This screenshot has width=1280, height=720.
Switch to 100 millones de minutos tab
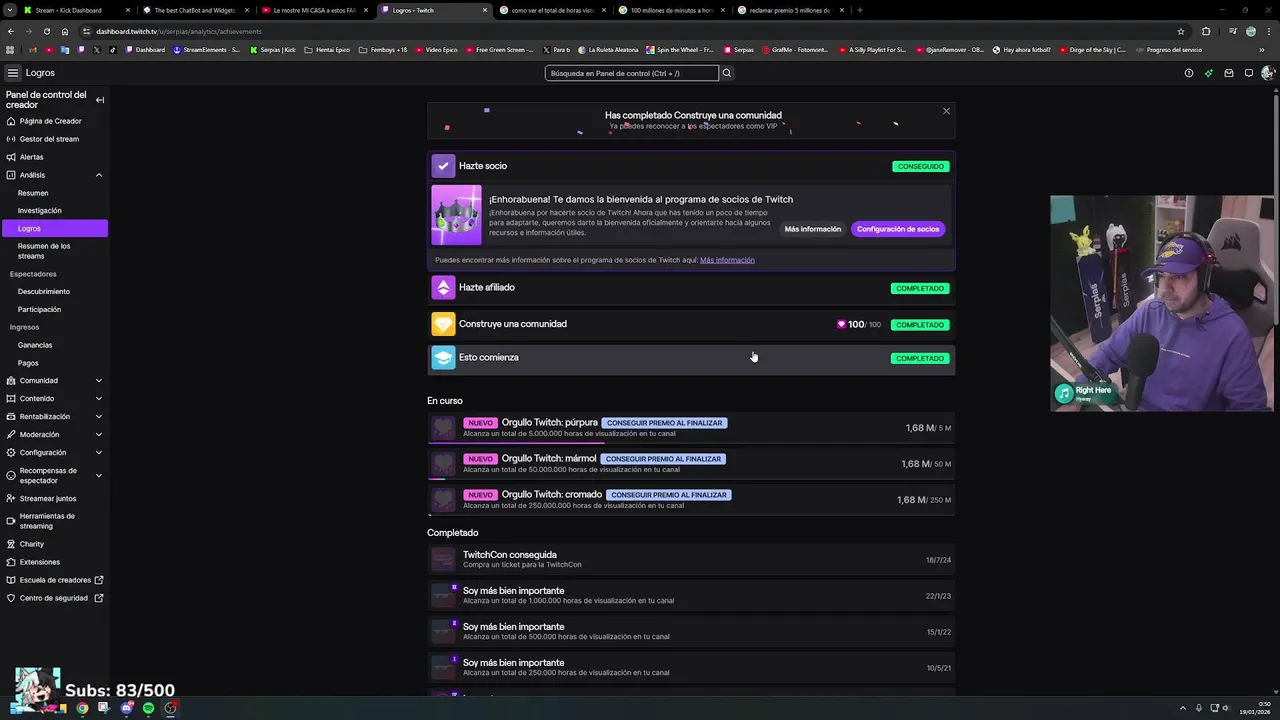672,10
